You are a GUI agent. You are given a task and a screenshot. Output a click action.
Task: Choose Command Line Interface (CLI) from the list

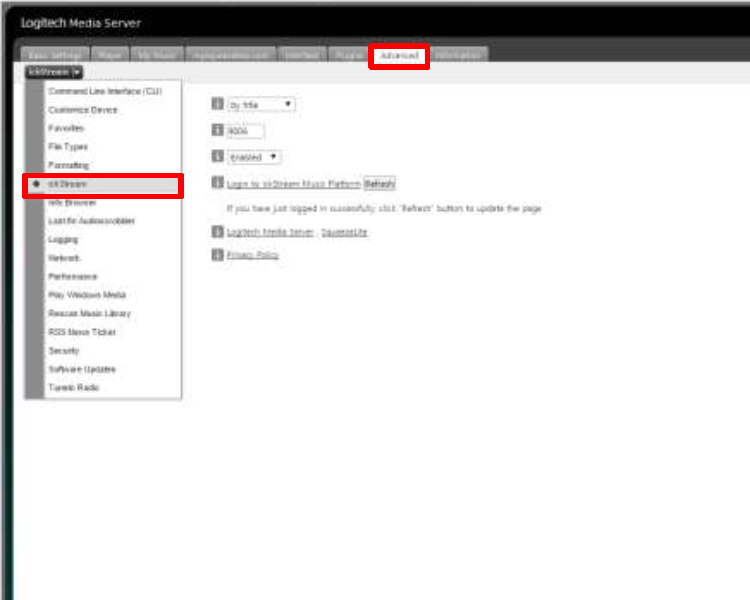coord(105,91)
